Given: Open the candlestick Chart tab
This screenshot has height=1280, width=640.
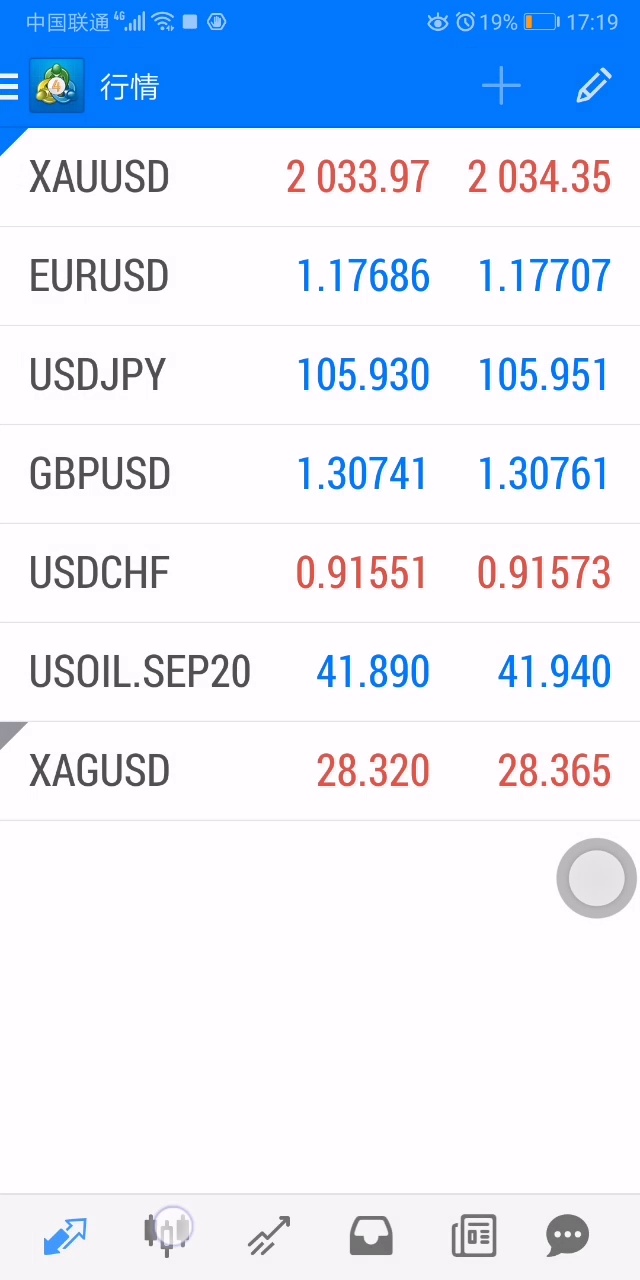Looking at the screenshot, I should [x=167, y=1234].
